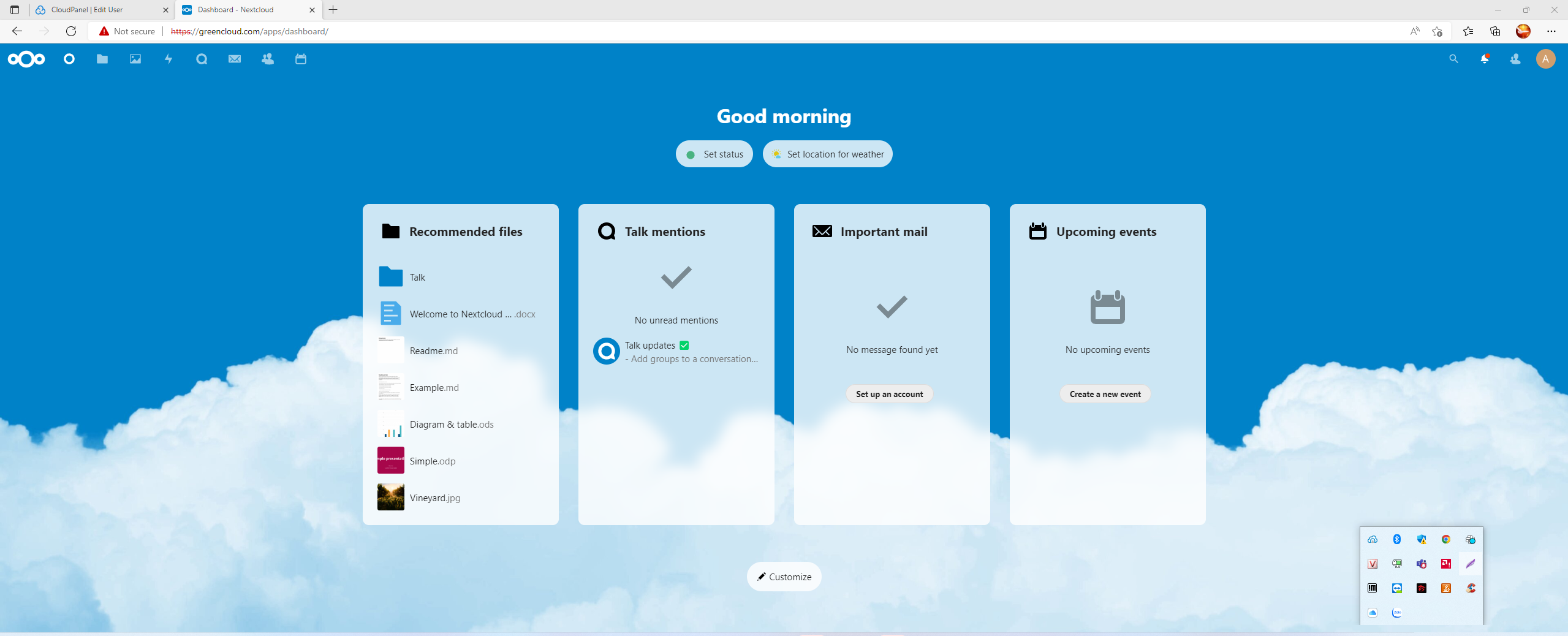
Task: Open the browser profile picture
Action: [1523, 31]
